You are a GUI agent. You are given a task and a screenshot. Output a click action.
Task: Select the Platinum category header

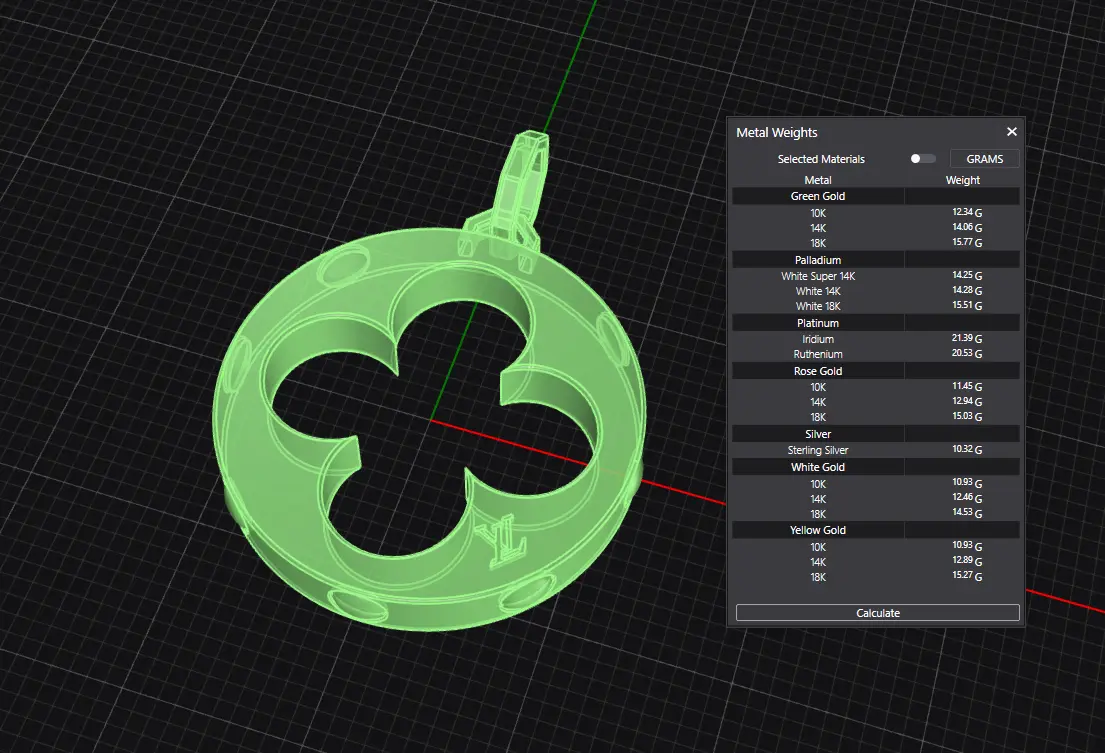pos(876,323)
